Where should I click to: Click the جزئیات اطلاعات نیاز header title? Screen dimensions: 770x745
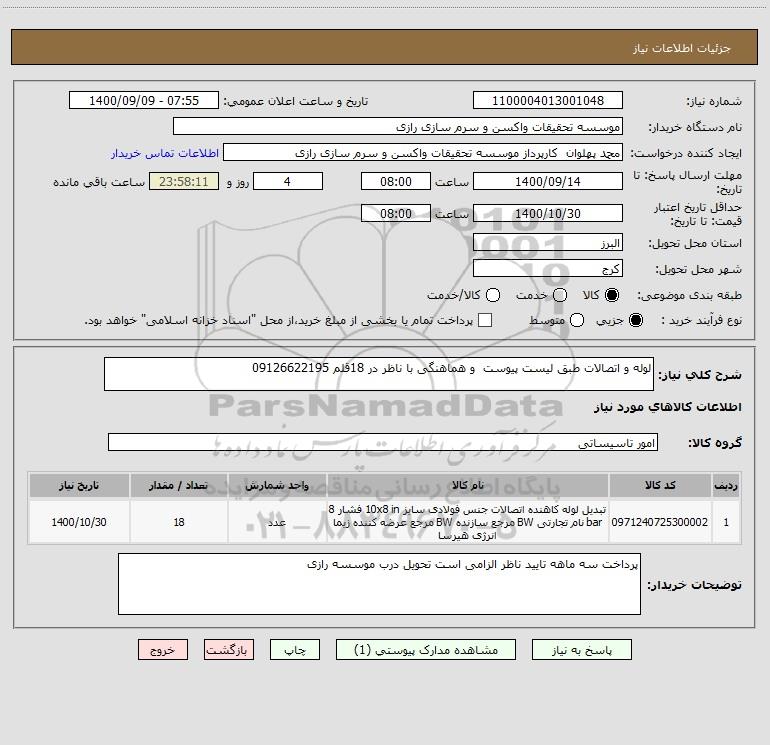click(x=681, y=48)
